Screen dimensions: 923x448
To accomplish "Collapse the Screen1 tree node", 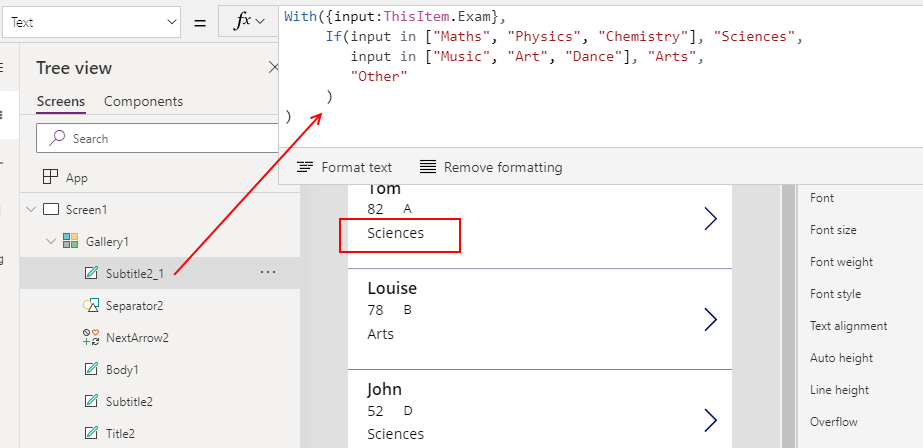I will point(28,209).
